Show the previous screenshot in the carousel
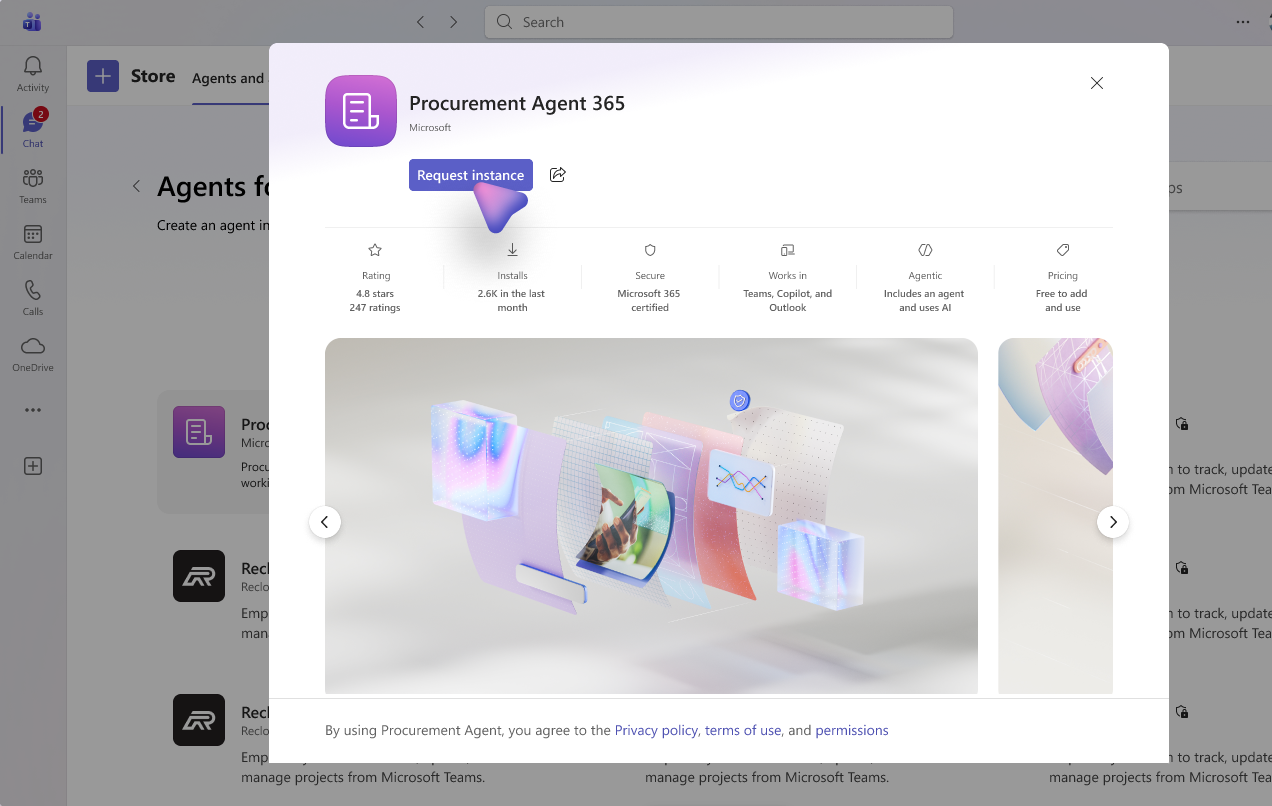This screenshot has width=1272, height=806. (x=325, y=522)
